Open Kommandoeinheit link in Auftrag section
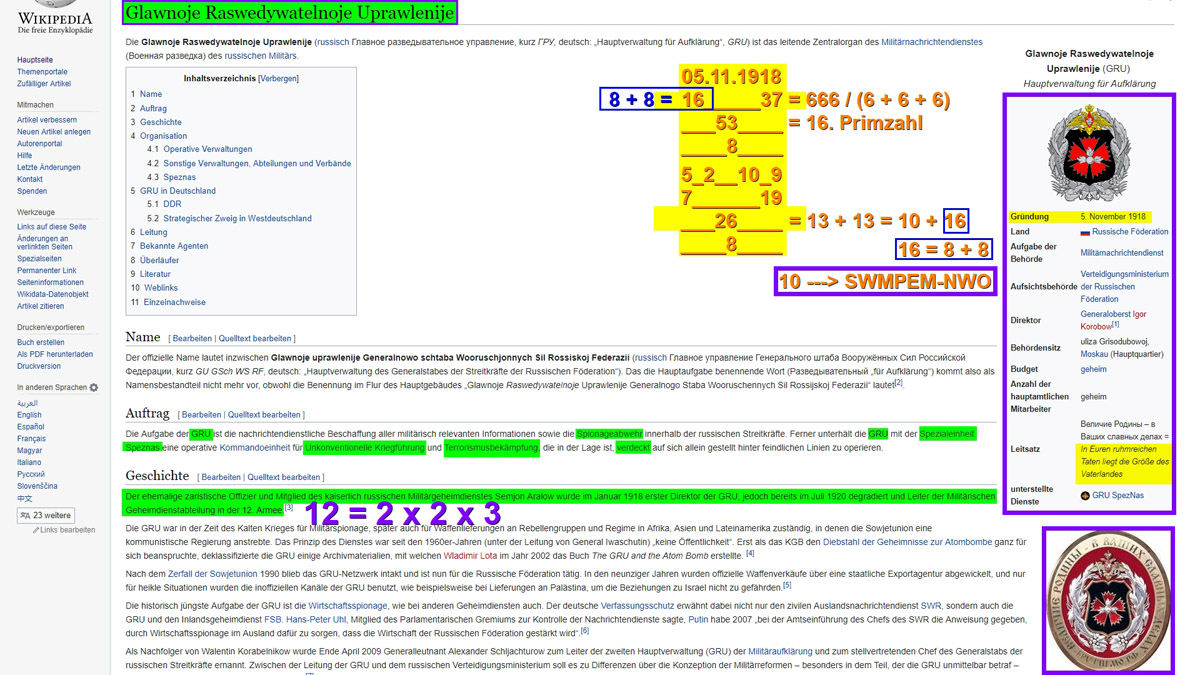 point(255,448)
